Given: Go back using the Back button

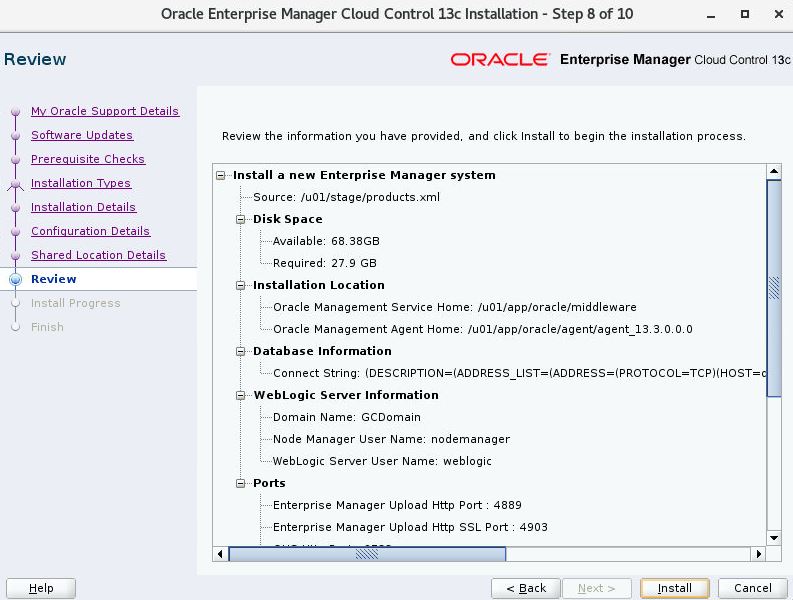Looking at the screenshot, I should tap(525, 588).
